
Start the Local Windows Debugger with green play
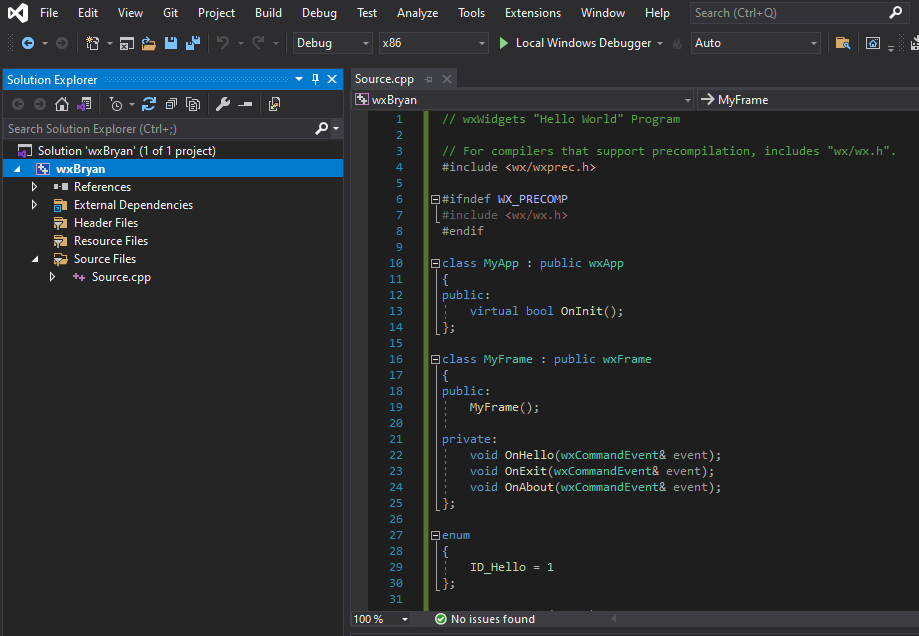click(x=503, y=43)
